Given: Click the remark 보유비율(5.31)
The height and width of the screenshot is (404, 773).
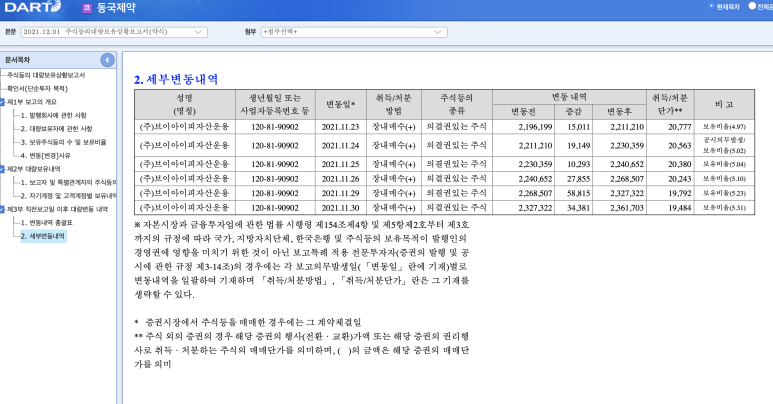Looking at the screenshot, I should click(x=724, y=208).
